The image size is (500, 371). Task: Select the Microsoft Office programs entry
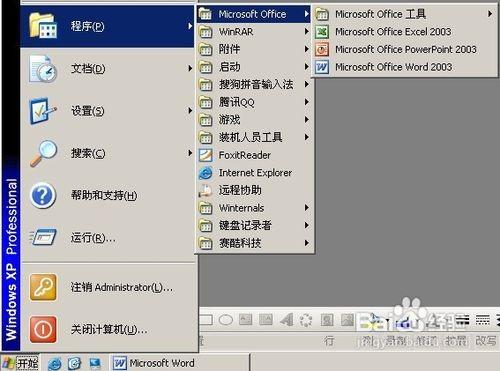[254, 14]
